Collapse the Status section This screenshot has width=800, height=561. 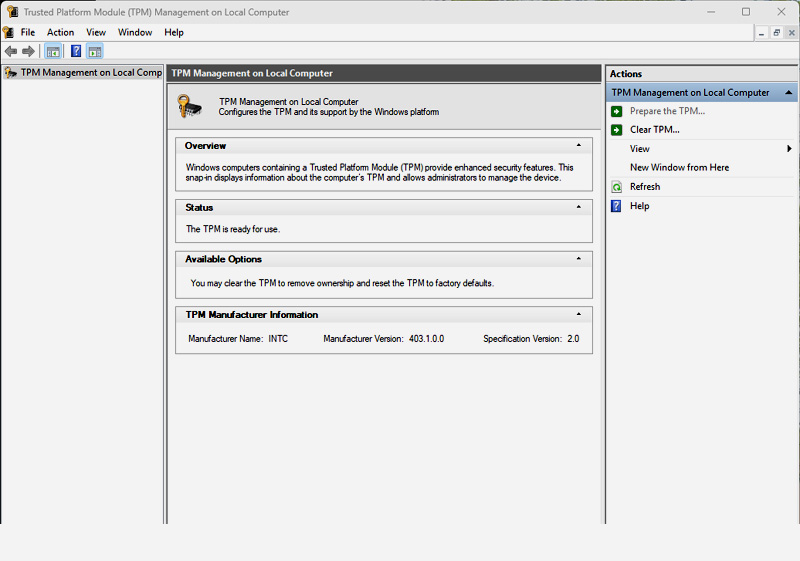pyautogui.click(x=579, y=207)
